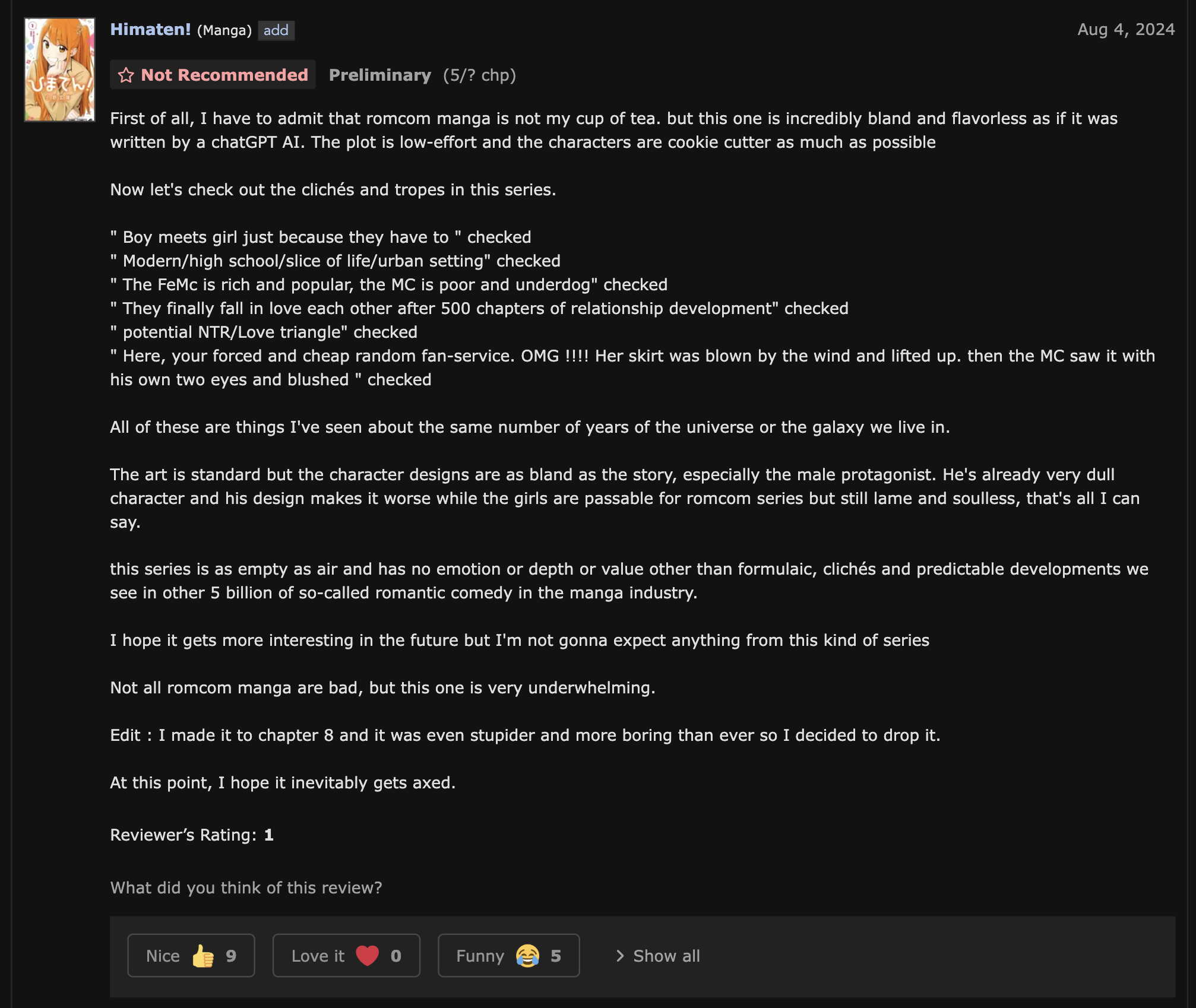1196x1008 pixels.
Task: Click the Aug 4, 2024 review date
Action: (x=1126, y=30)
